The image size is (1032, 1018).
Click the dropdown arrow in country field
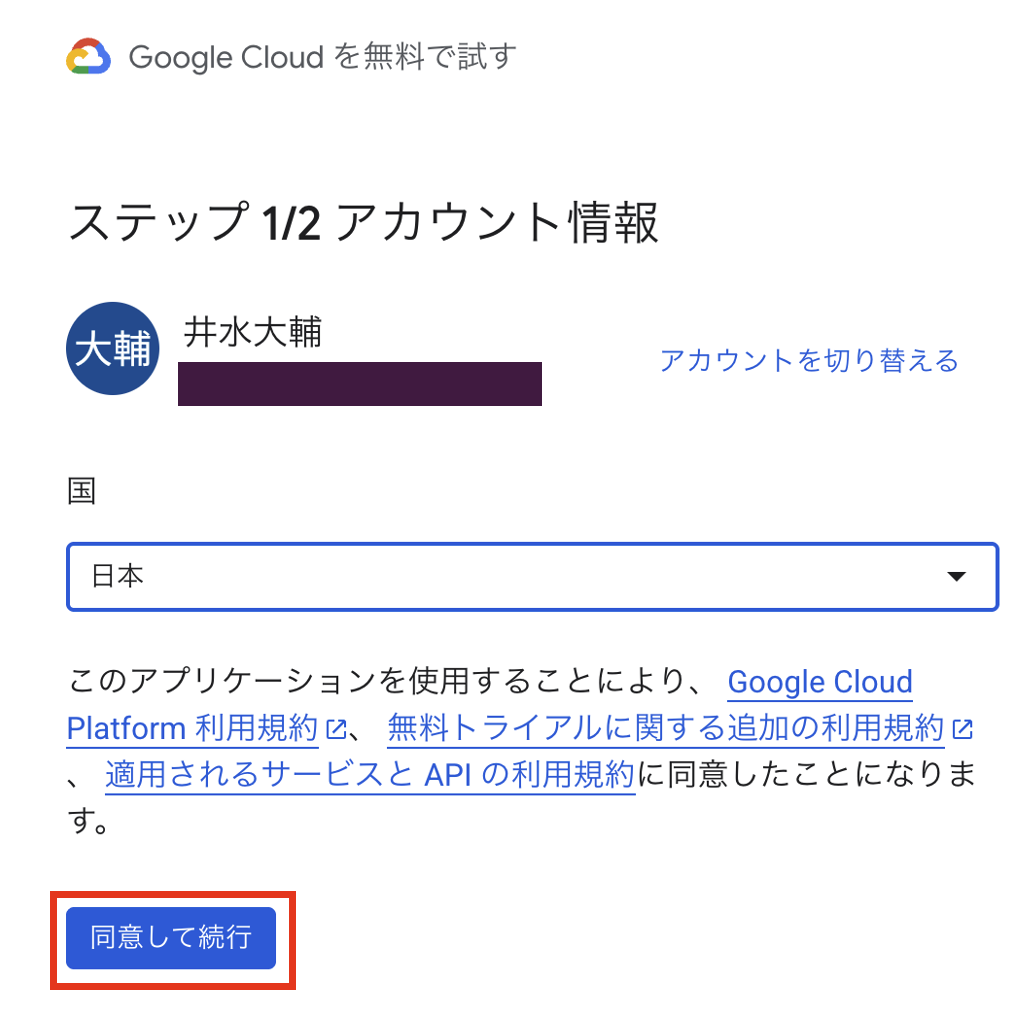(x=956, y=576)
